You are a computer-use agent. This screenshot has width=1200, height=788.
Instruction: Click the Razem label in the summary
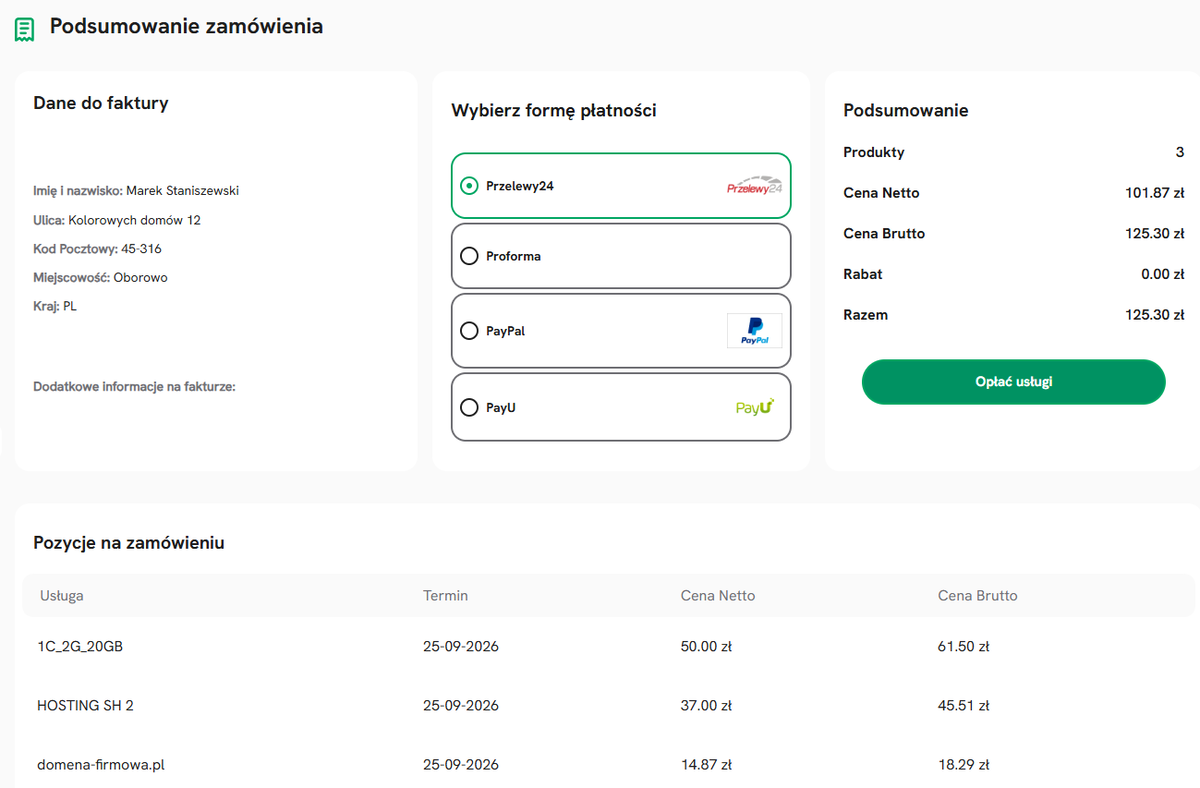pyautogui.click(x=866, y=315)
